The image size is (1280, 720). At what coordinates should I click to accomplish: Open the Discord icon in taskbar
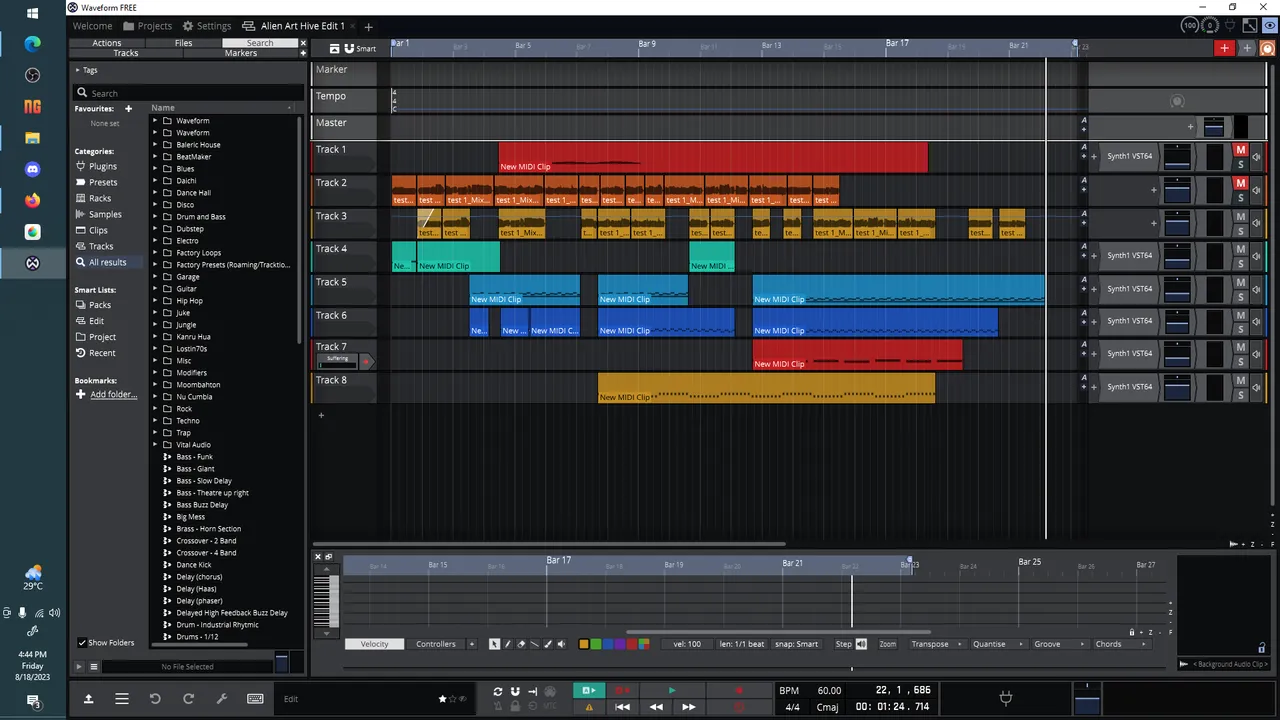pyautogui.click(x=33, y=169)
